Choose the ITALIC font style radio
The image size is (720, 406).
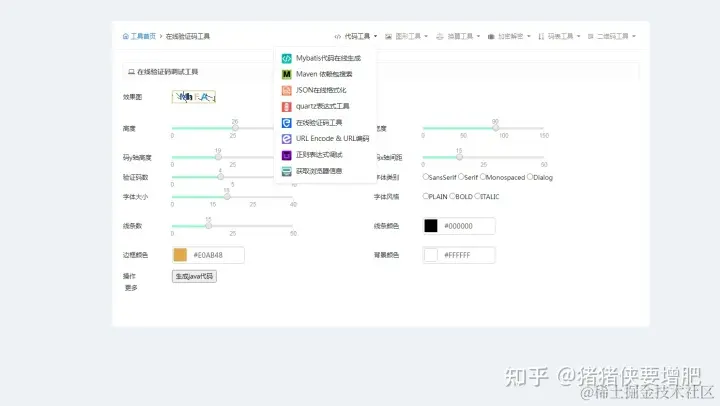point(477,196)
